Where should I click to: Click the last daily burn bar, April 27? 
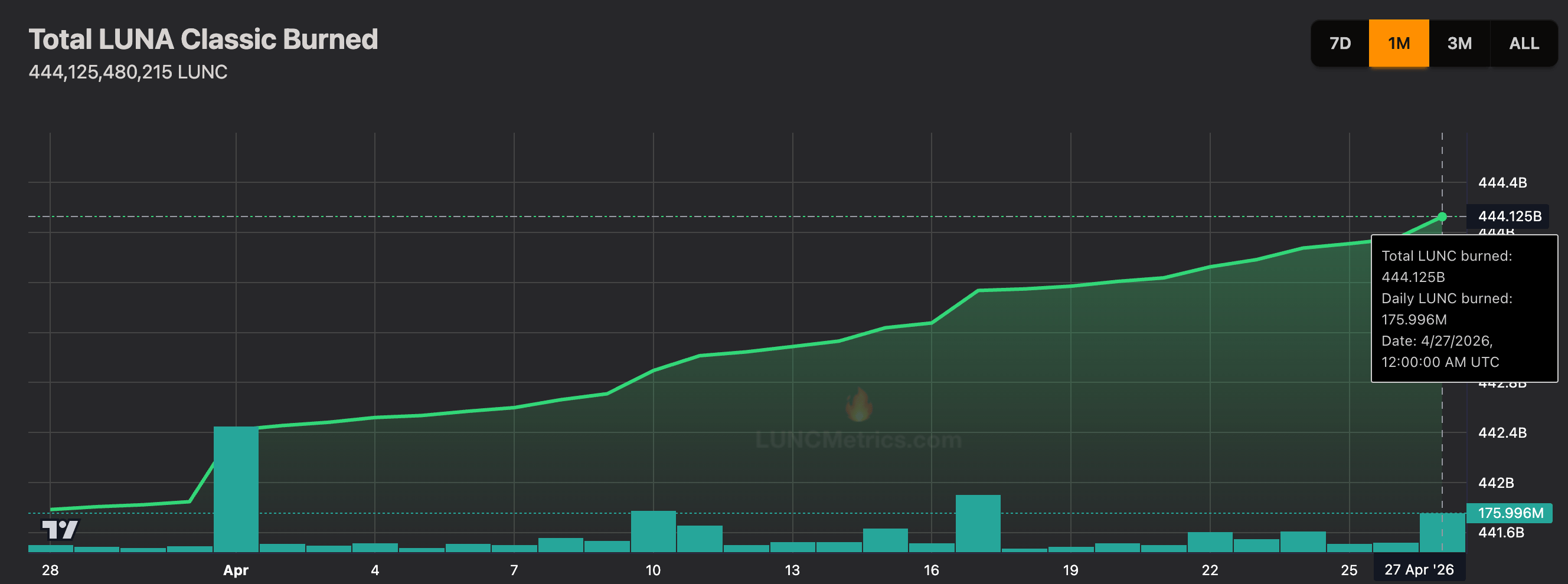coord(1442,532)
